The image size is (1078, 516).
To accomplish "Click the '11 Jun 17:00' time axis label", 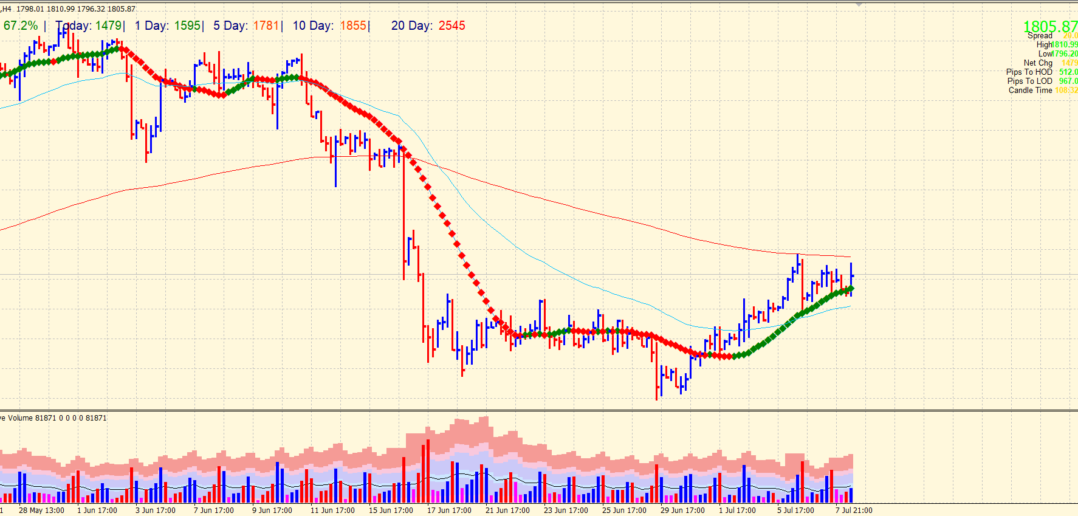I will (333, 511).
